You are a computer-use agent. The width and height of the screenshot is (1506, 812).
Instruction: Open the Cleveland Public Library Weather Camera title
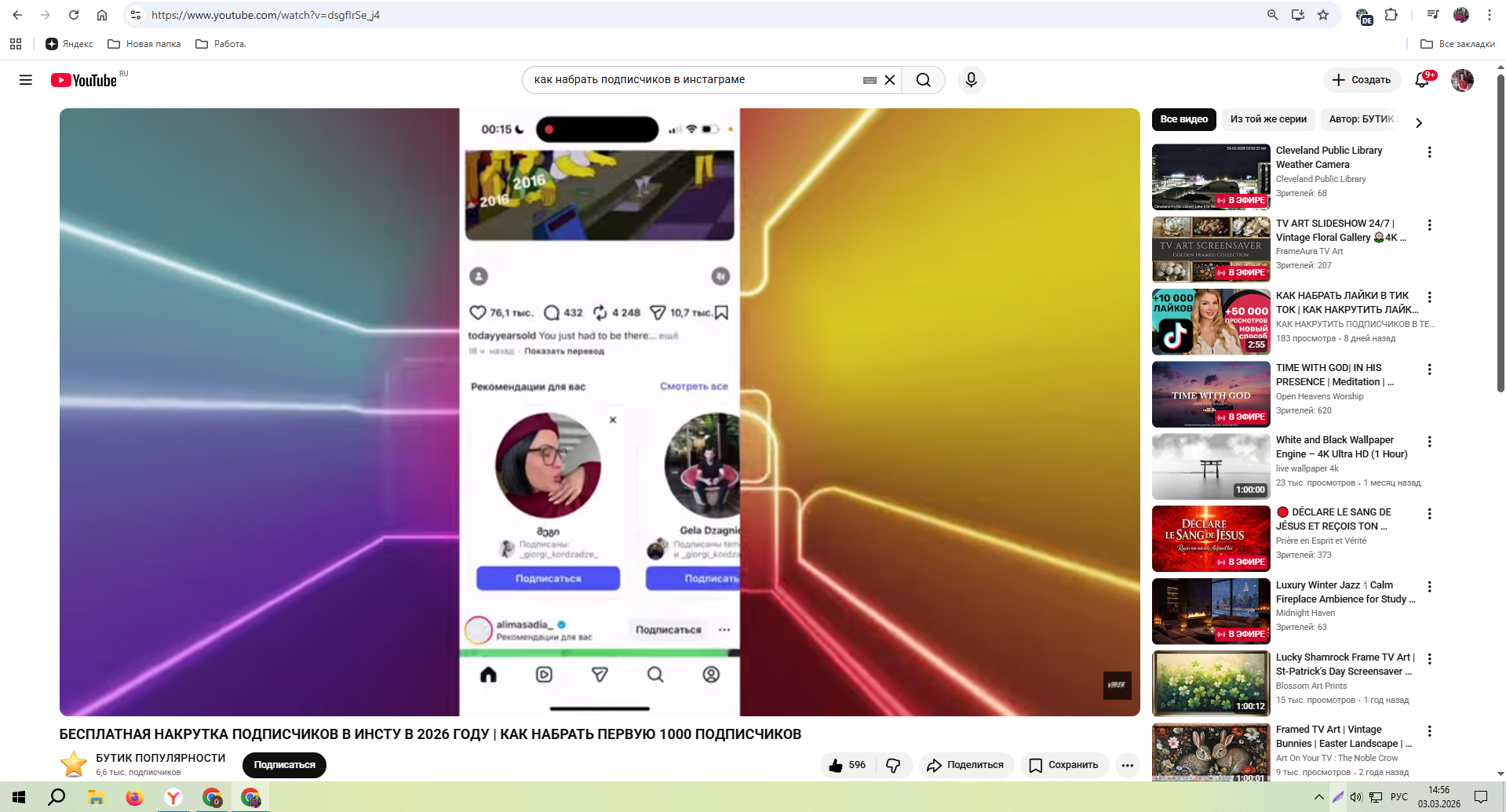point(1329,158)
